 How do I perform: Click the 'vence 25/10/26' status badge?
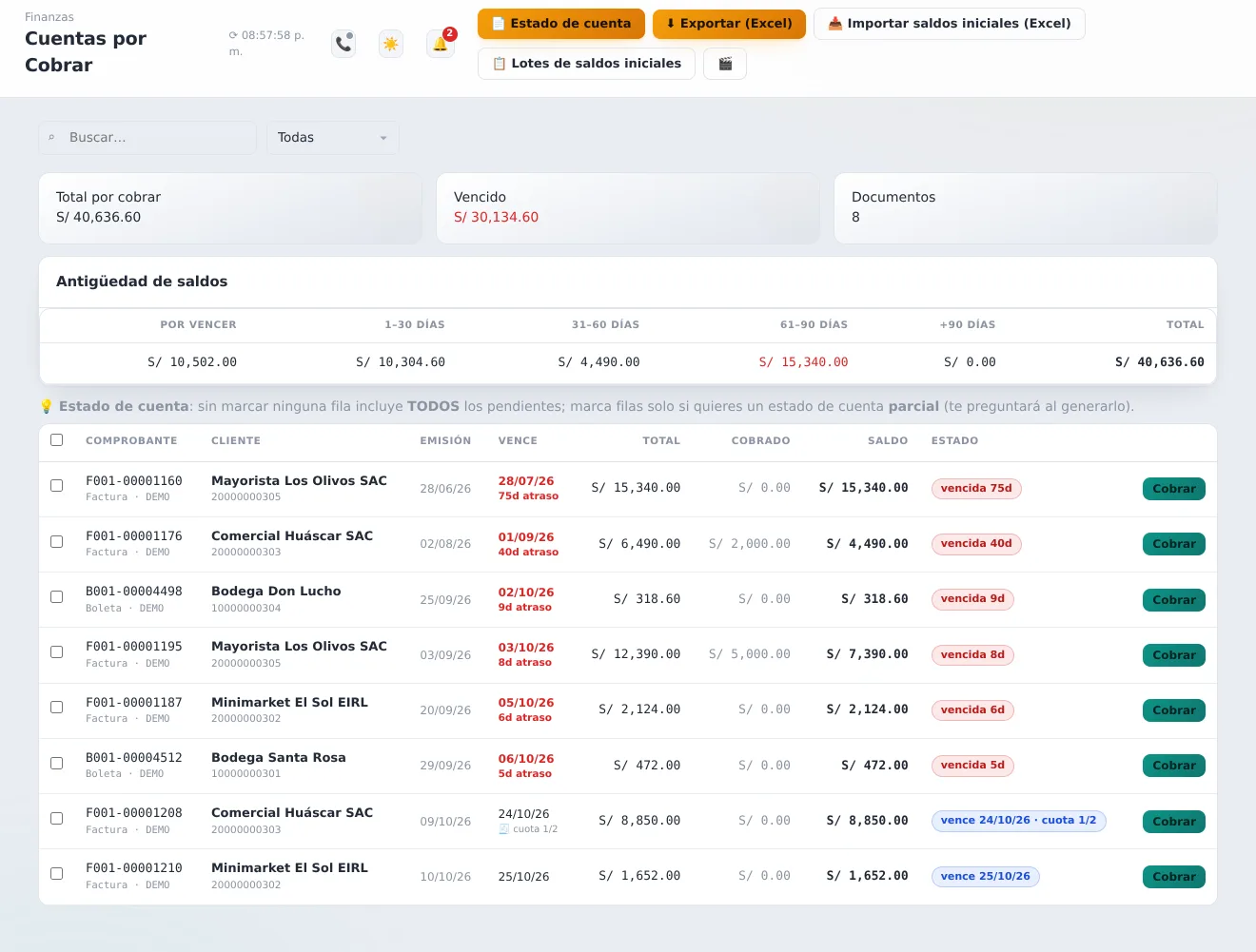985,877
